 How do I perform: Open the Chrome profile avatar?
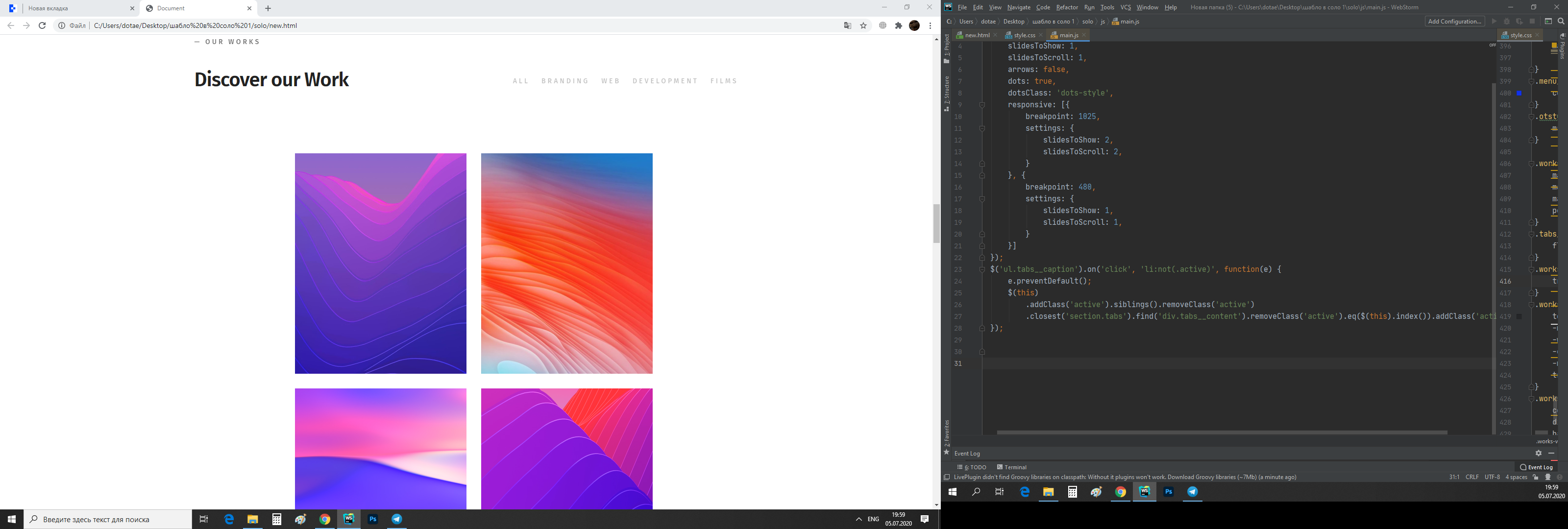click(x=914, y=25)
